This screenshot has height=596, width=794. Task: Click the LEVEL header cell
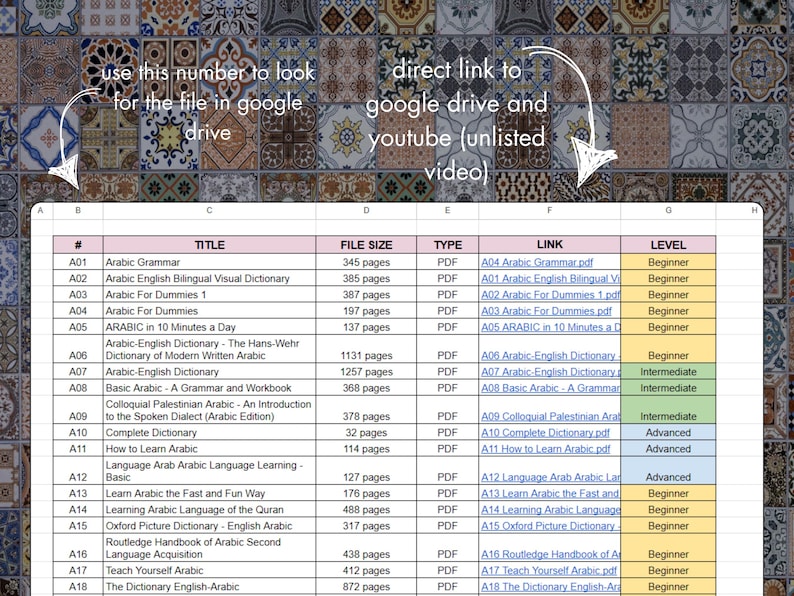668,245
